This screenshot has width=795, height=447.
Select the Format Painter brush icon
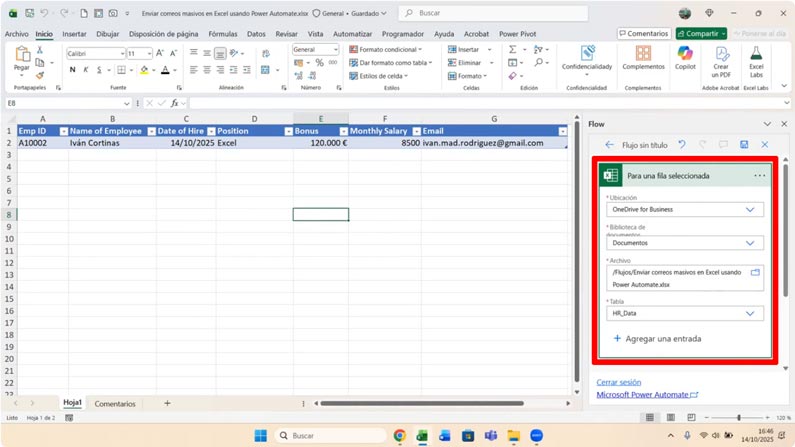click(40, 76)
